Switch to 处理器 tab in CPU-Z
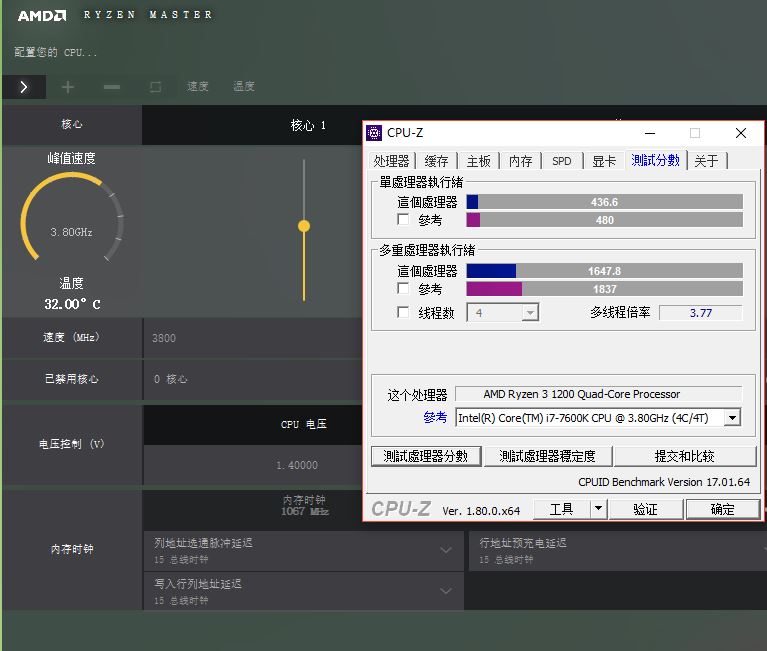 click(x=391, y=161)
